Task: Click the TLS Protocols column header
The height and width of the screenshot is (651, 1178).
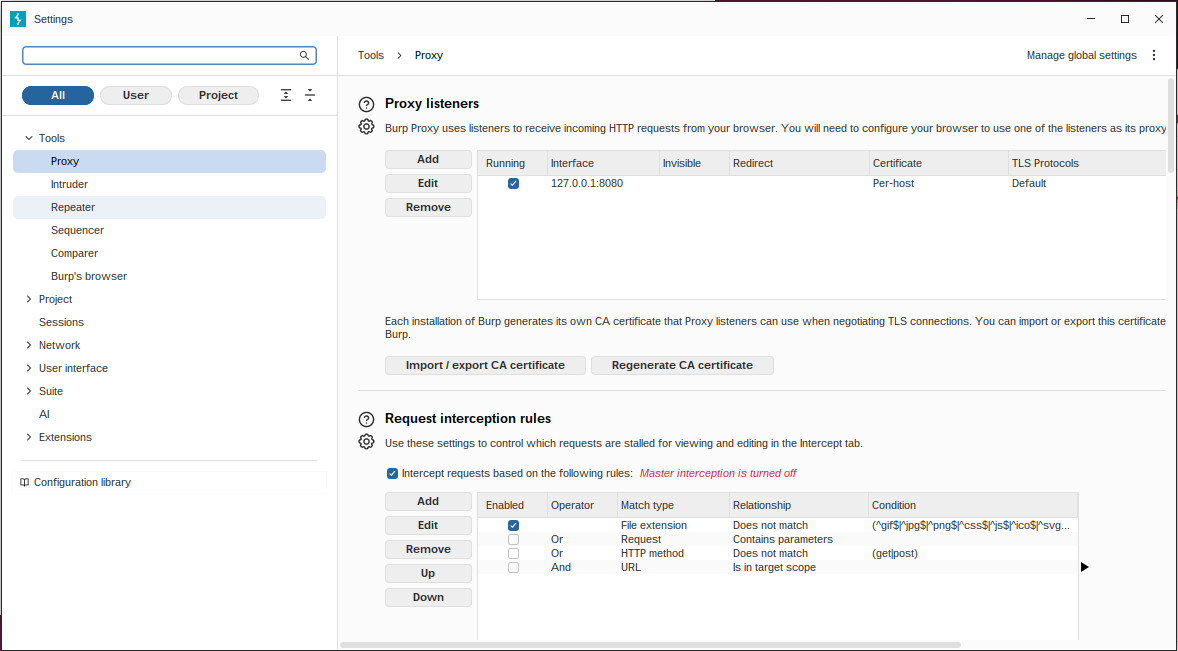Action: (1086, 163)
